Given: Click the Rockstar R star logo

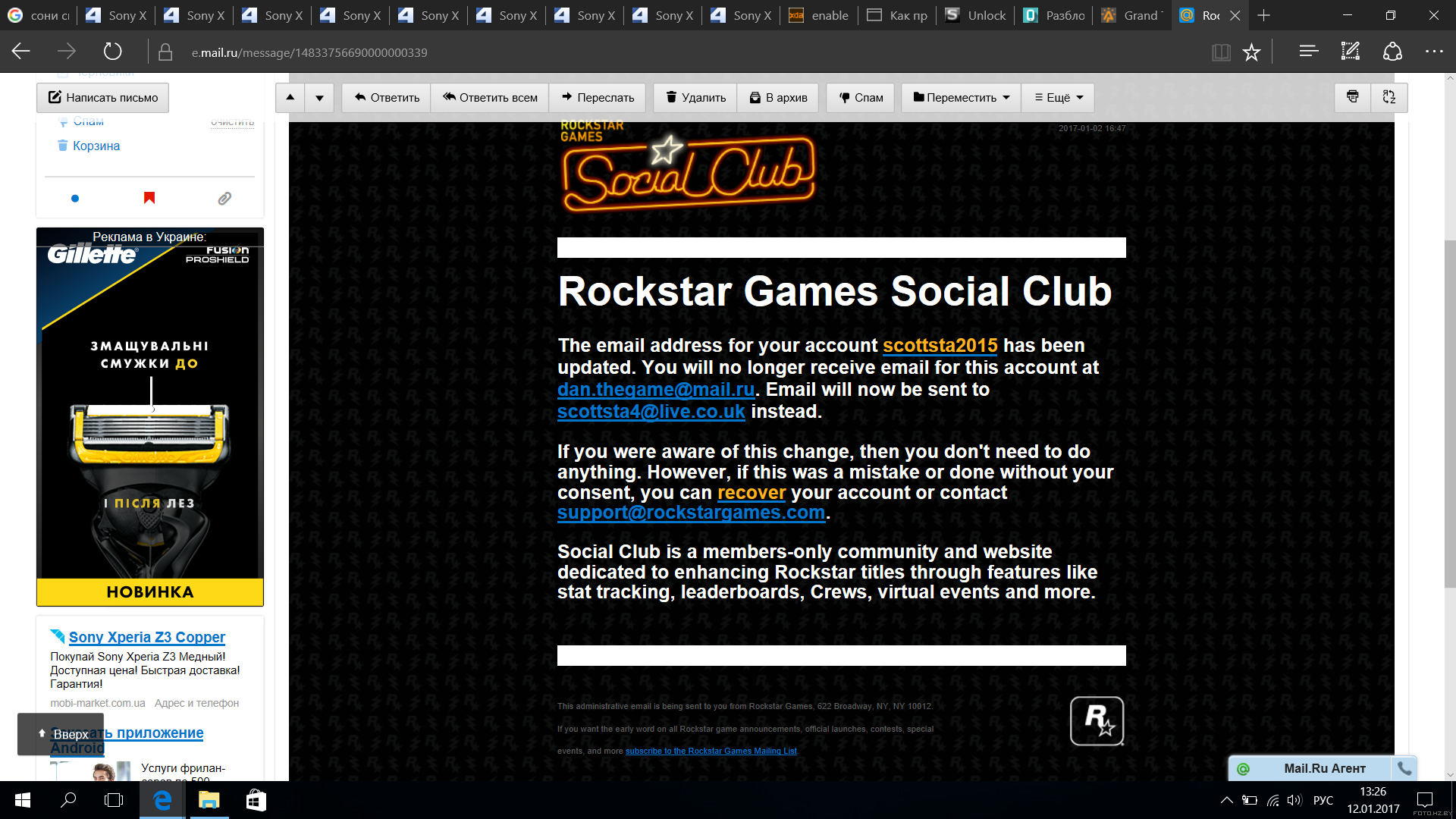Looking at the screenshot, I should (1097, 721).
